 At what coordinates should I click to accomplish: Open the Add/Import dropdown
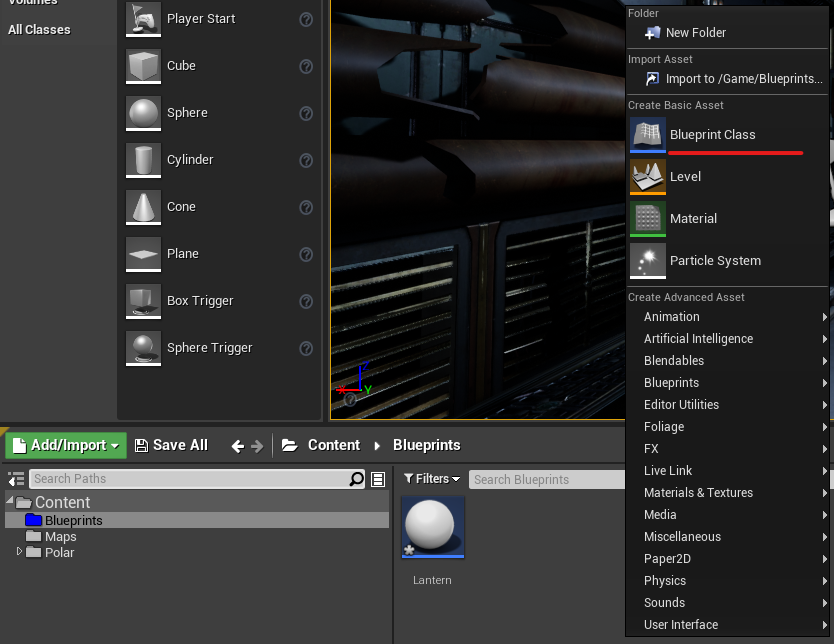(x=66, y=445)
